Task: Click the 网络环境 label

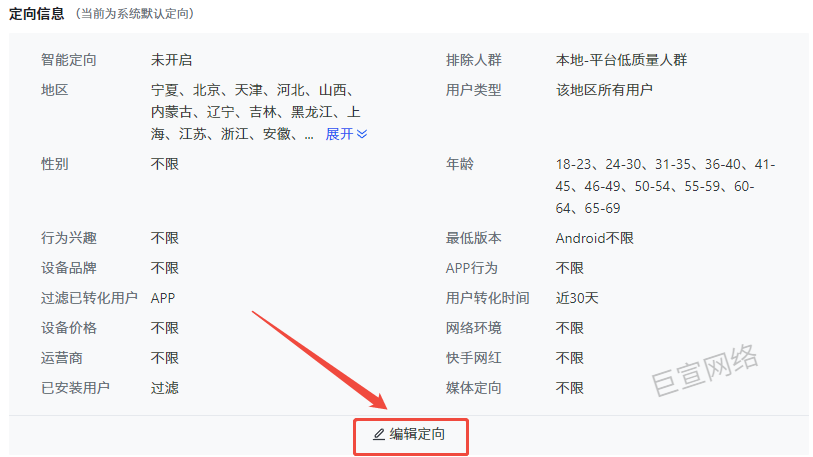Action: point(473,328)
